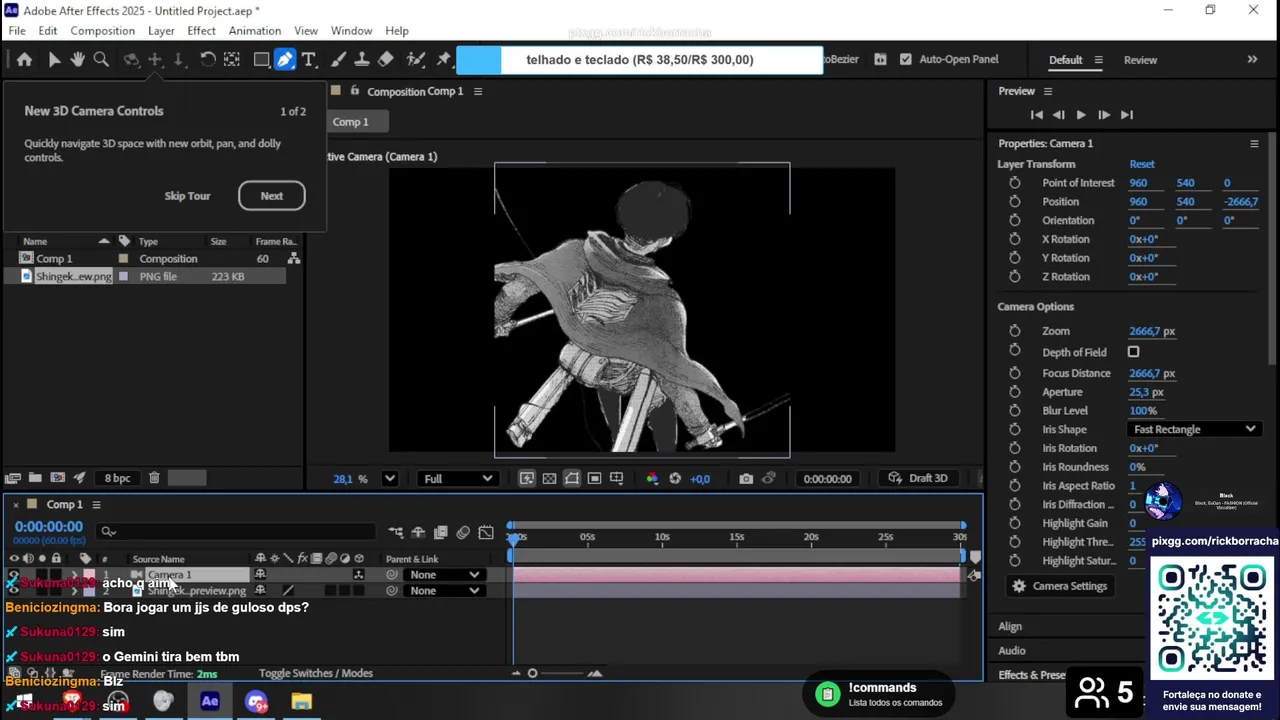Open composition mini-flowchart in timeline
Screen dimensions: 1280x720
tap(396, 532)
